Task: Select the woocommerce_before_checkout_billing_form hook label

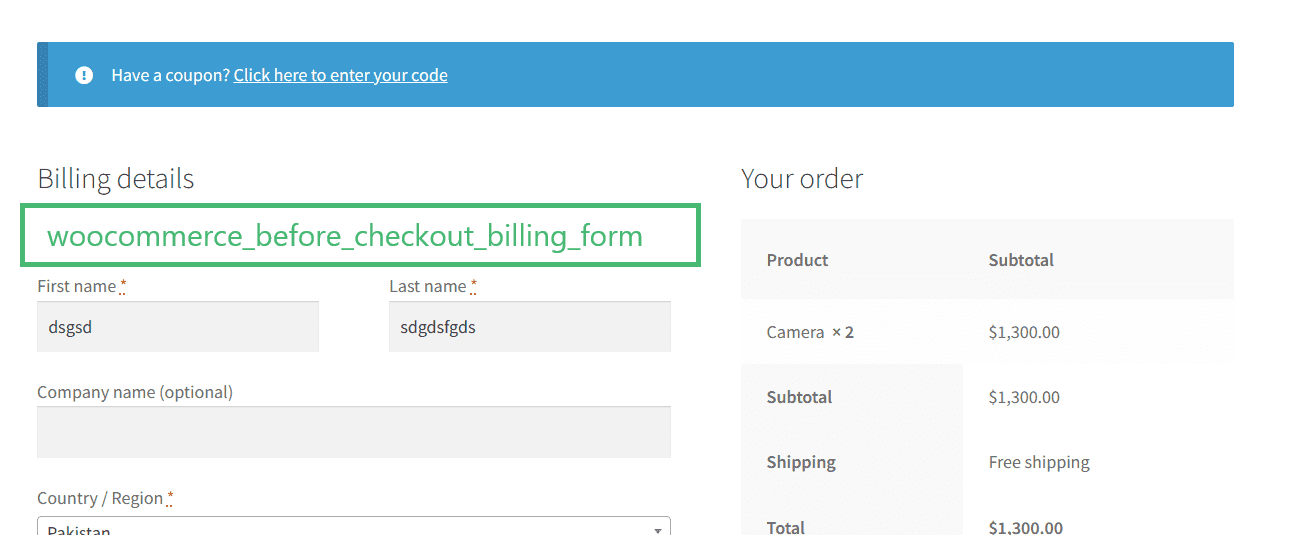Action: (x=345, y=236)
